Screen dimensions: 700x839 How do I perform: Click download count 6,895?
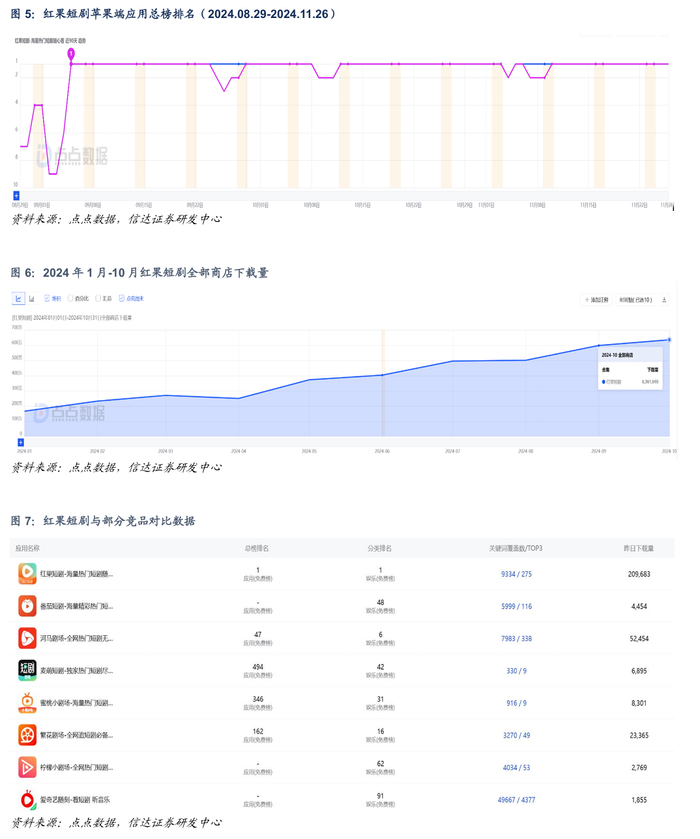pos(639,670)
